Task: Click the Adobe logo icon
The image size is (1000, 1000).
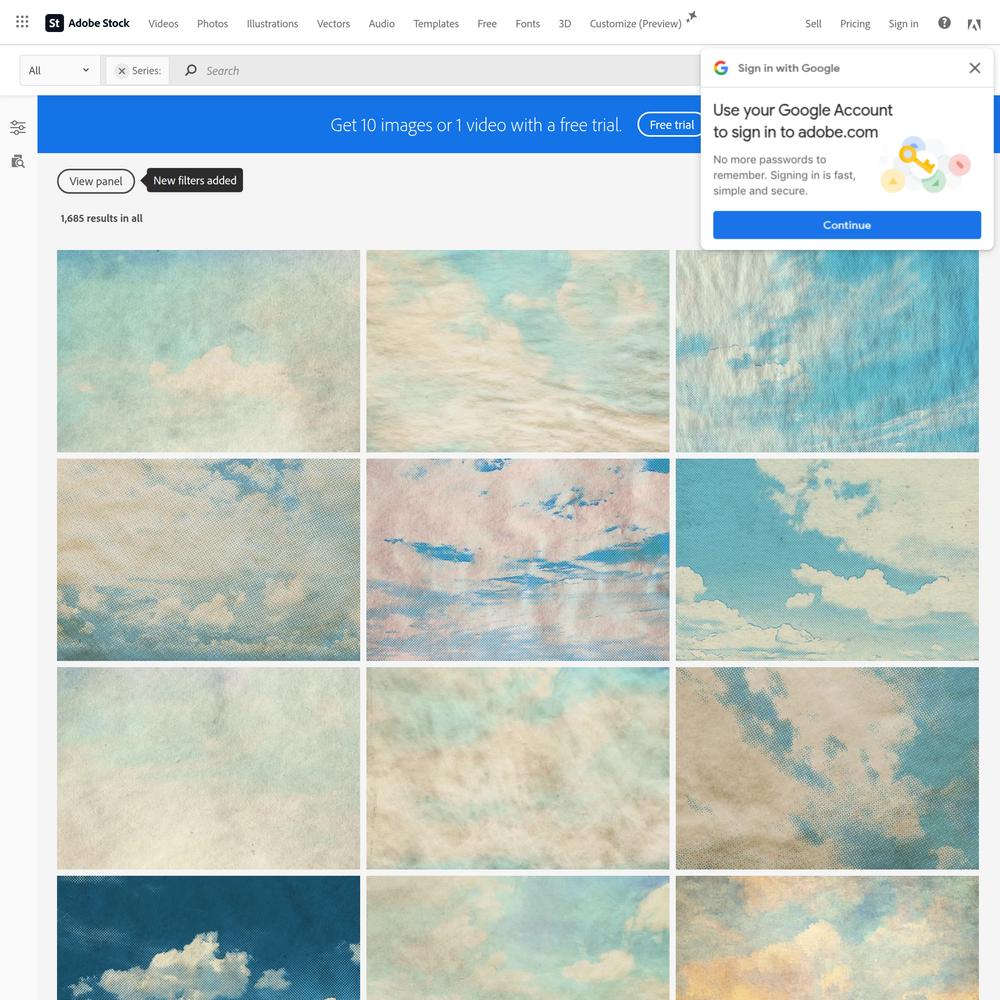Action: [974, 24]
